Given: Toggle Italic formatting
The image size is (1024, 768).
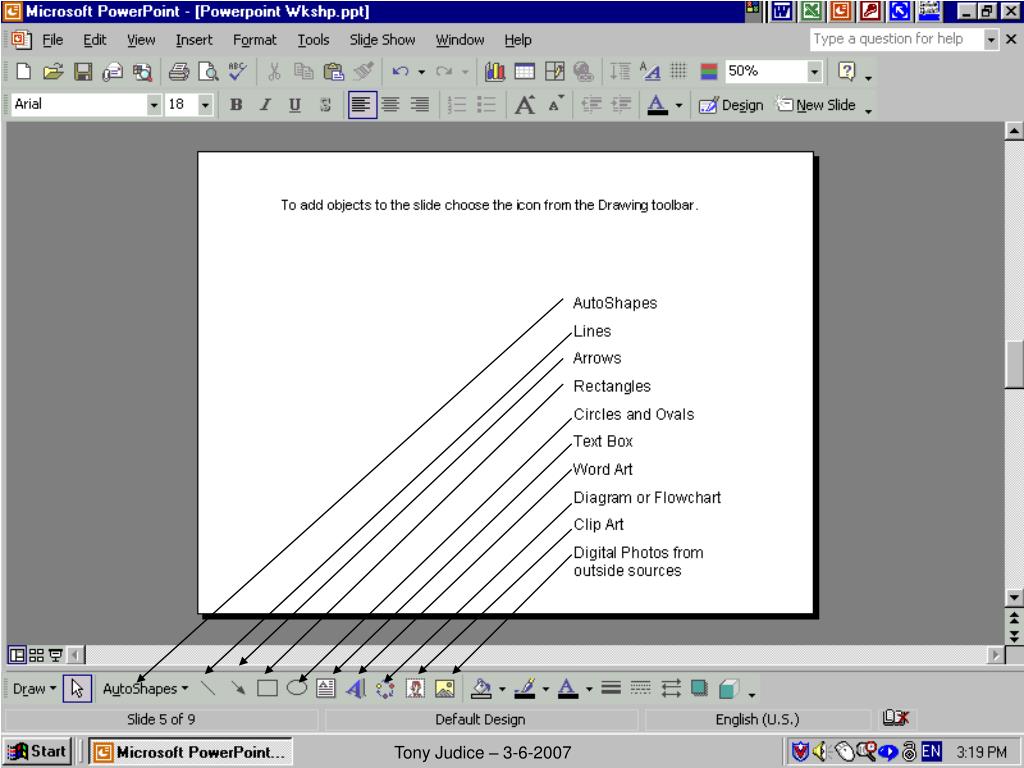Looking at the screenshot, I should click(265, 104).
